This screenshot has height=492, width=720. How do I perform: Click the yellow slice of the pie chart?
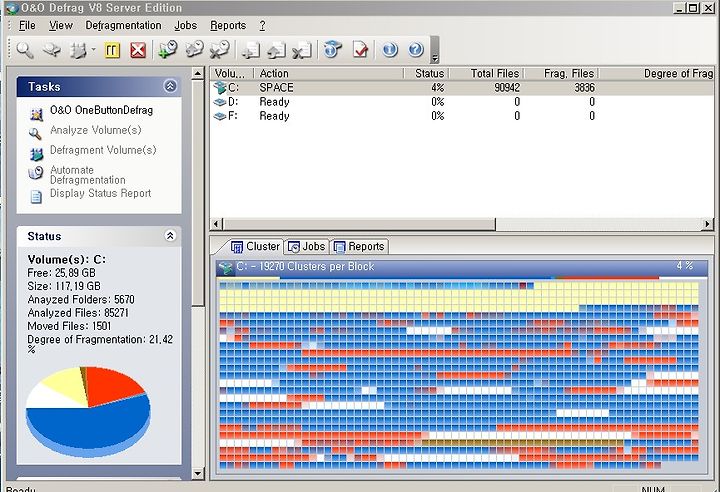[67, 384]
